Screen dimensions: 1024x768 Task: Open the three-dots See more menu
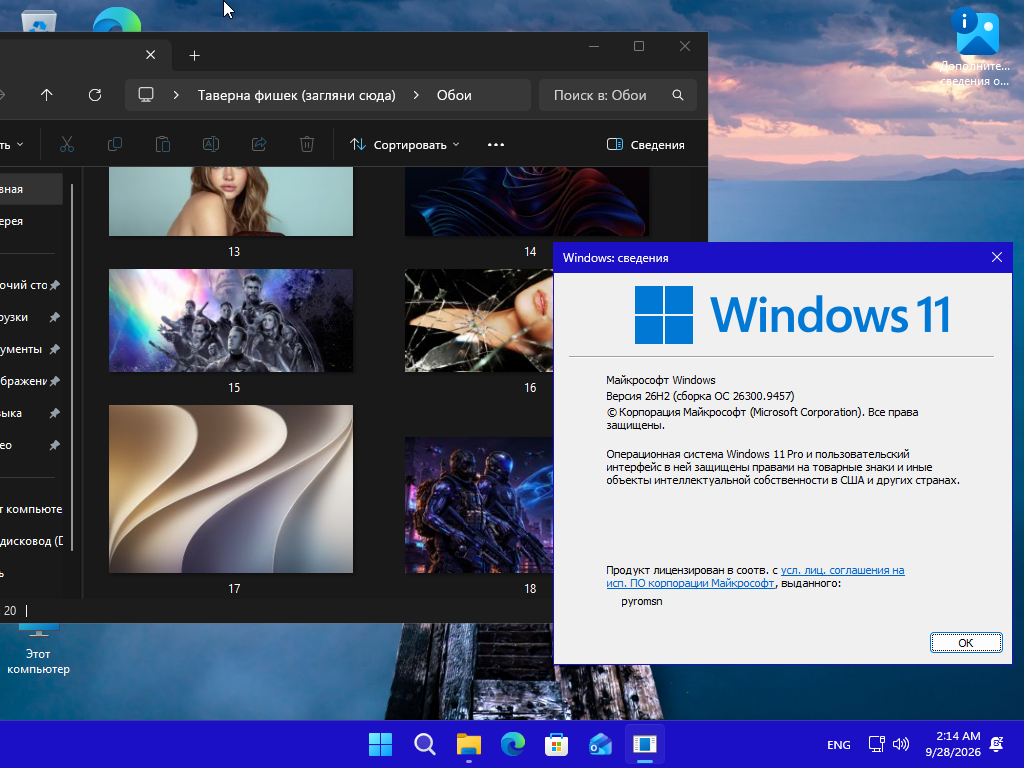tap(496, 144)
